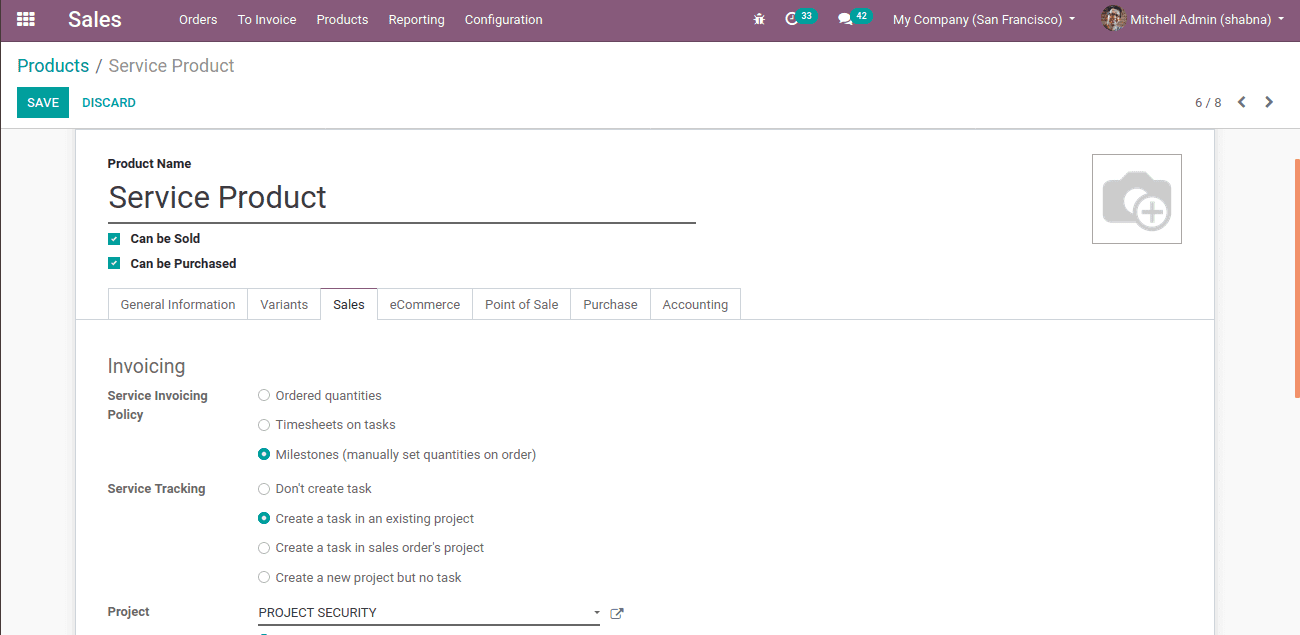This screenshot has height=635, width=1300.
Task: Select Ordered quantities invoicing policy
Action: 264,396
